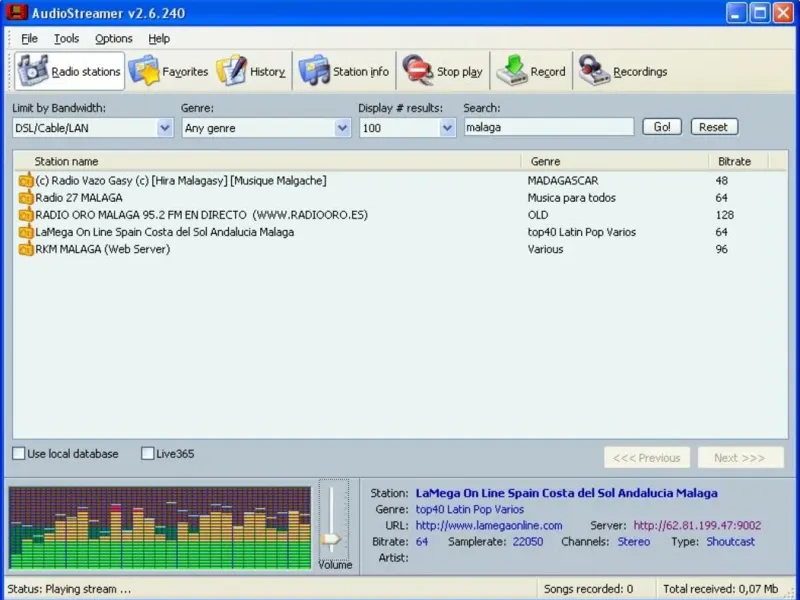Expand the Limit by Bandwidth dropdown
Viewport: 800px width, 600px height.
tap(165, 128)
